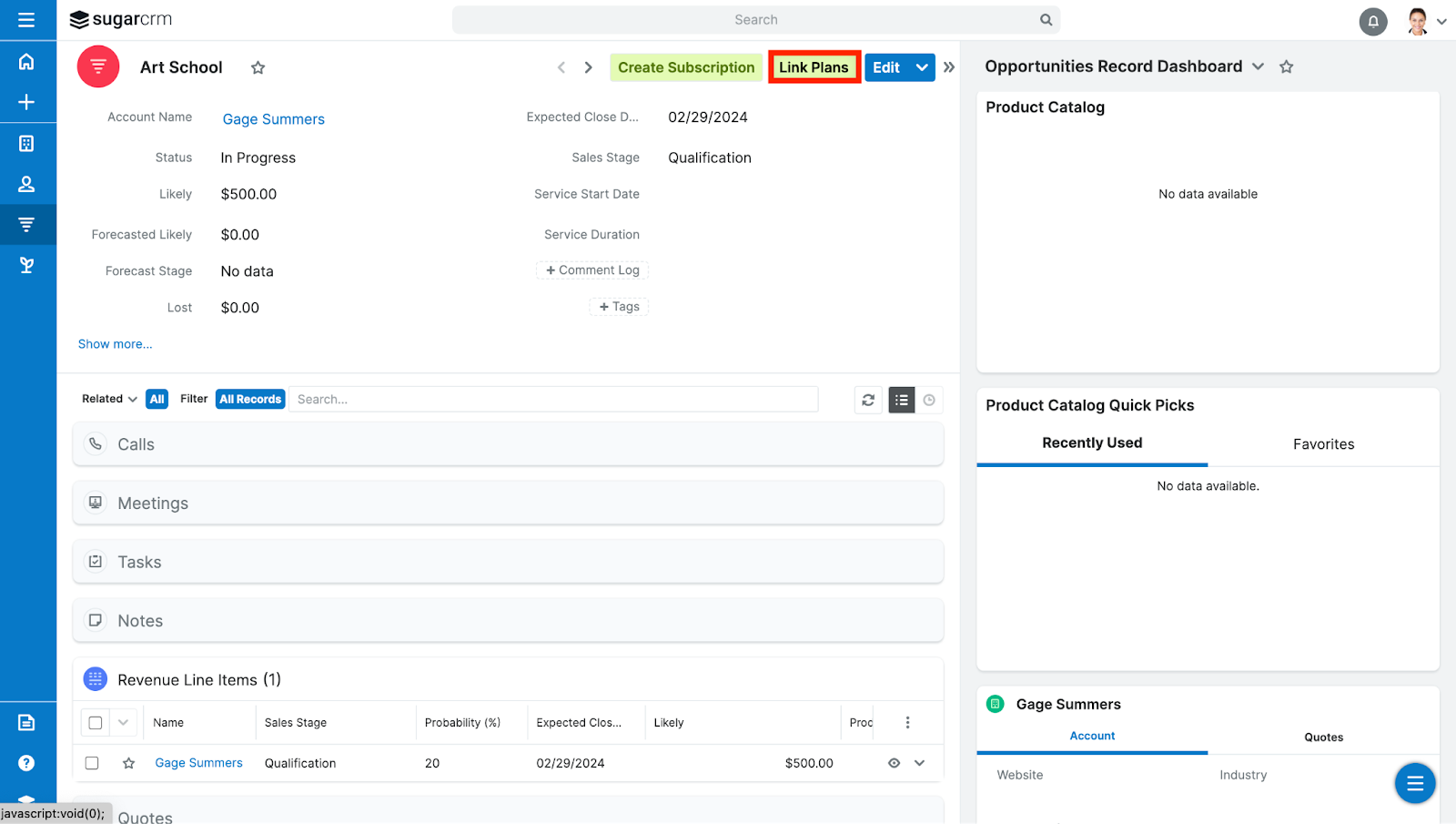
Task: Expand the Edit button dropdown arrow
Action: (x=922, y=66)
